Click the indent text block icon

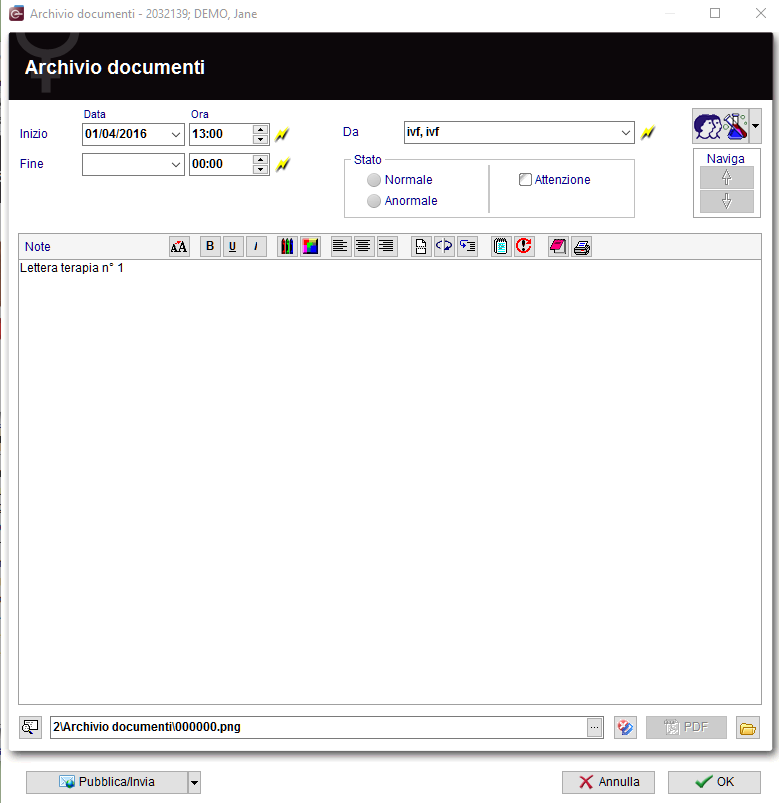(468, 246)
